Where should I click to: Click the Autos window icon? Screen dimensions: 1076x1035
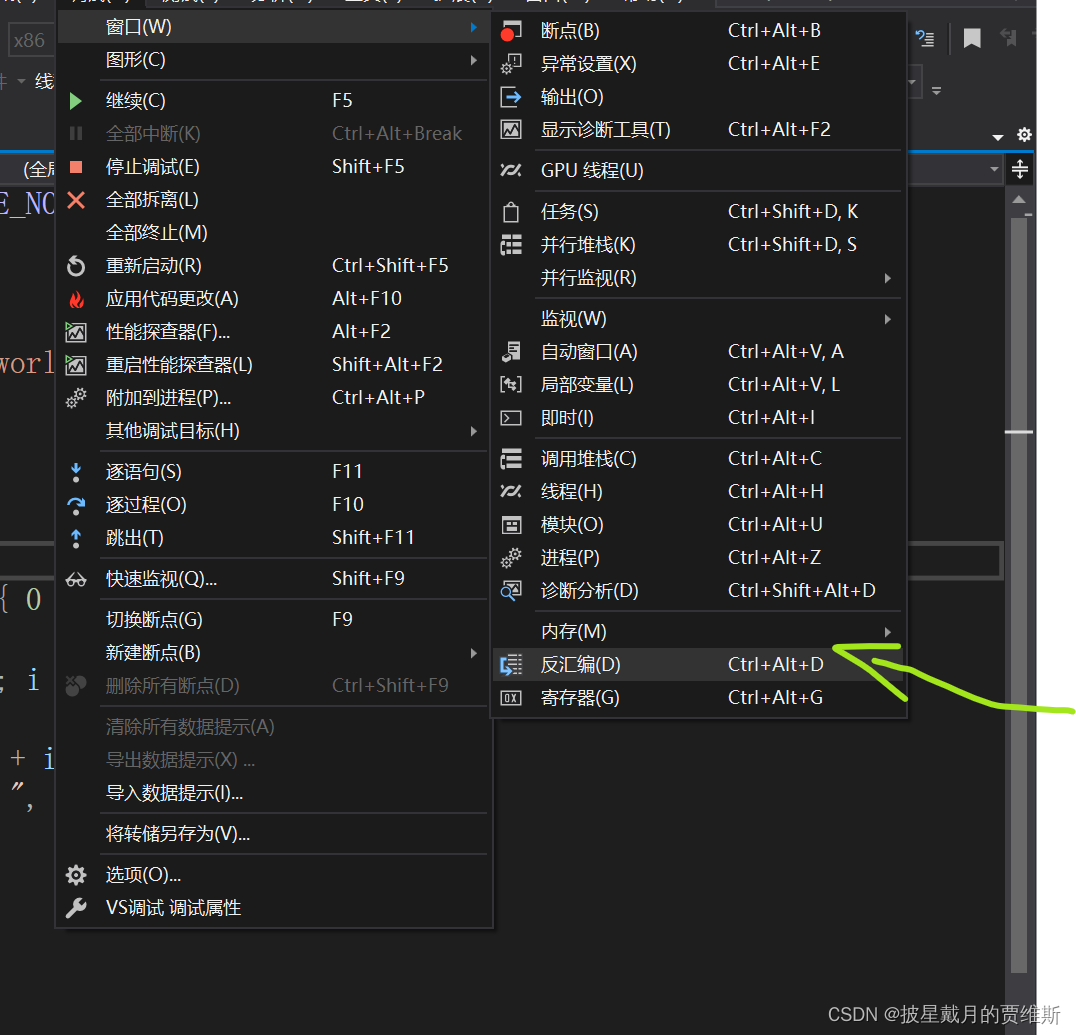[511, 352]
